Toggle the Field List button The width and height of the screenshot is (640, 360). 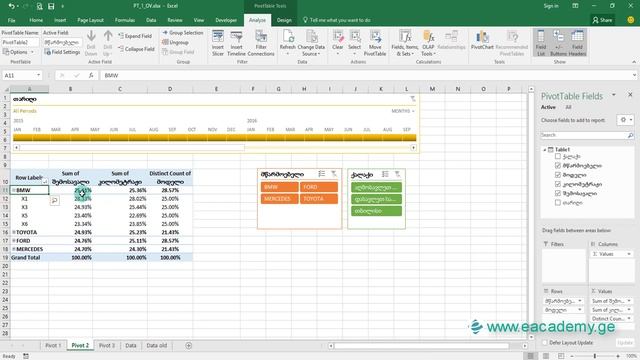541,43
